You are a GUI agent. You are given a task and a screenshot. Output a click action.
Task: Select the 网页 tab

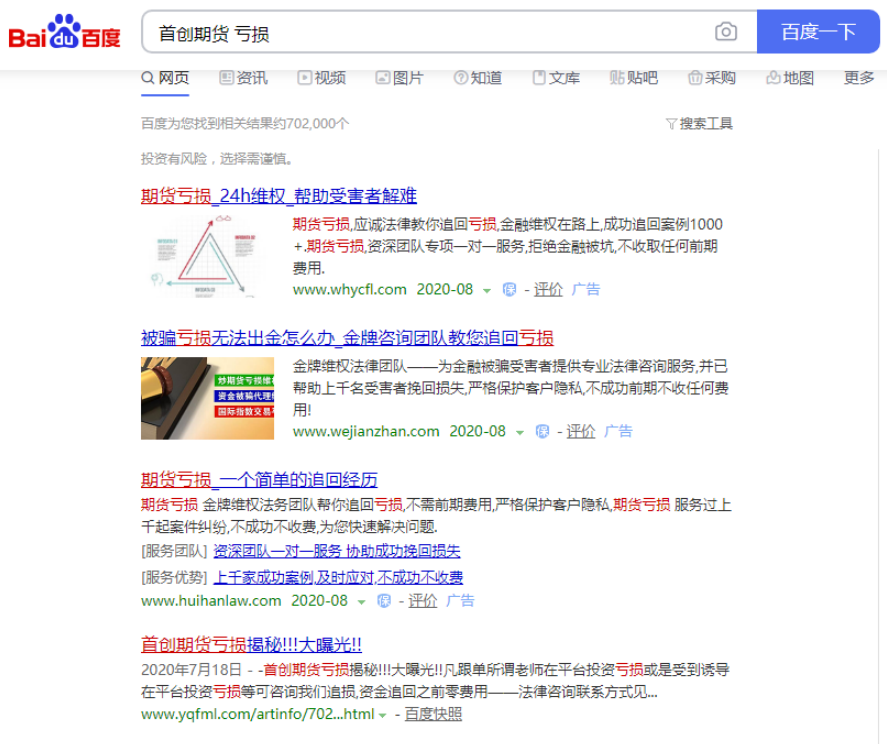pyautogui.click(x=165, y=78)
